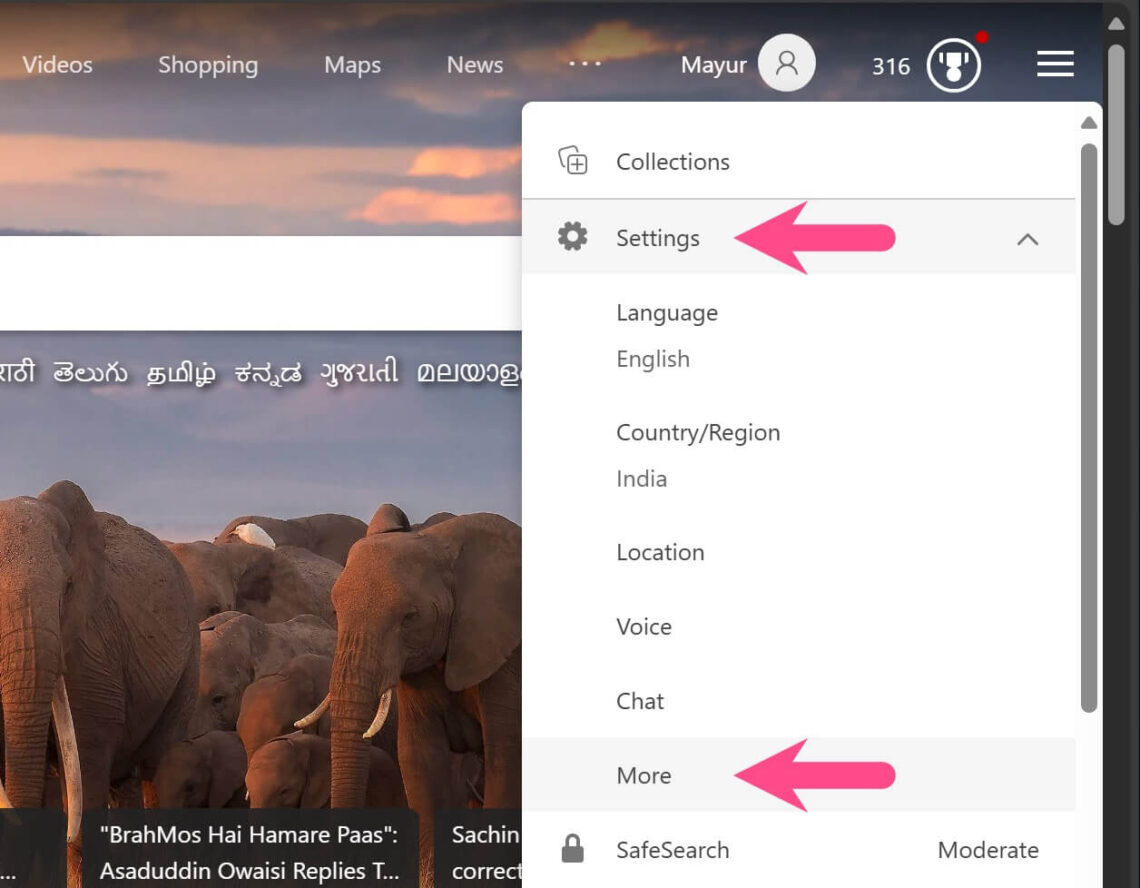
Task: Switch to the News search tab
Action: click(x=474, y=64)
